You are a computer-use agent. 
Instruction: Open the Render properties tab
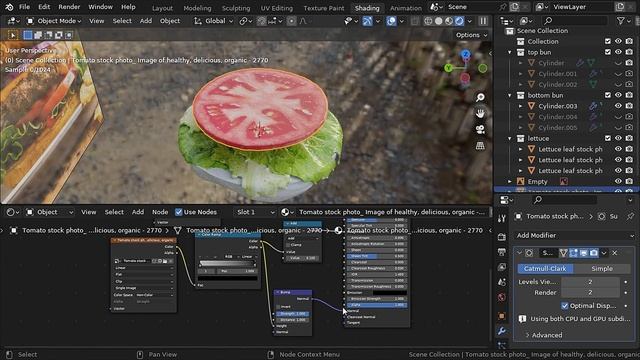coord(502,237)
